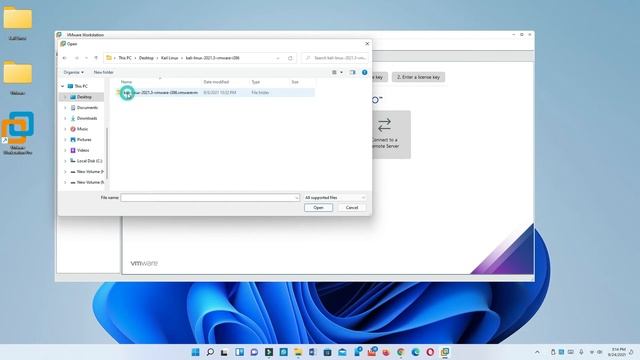
Task: Open Microsoft Store from the taskbar
Action: (x=327, y=352)
